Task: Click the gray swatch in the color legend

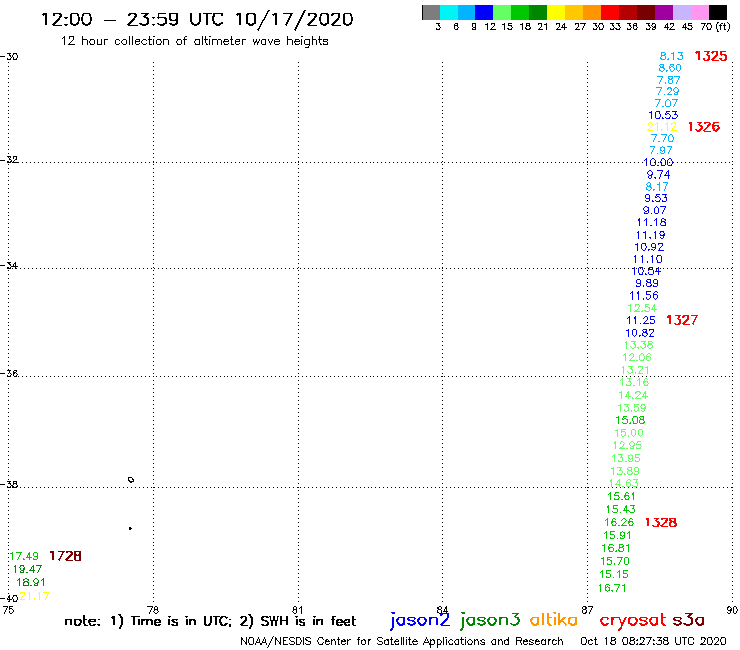Action: tap(431, 12)
